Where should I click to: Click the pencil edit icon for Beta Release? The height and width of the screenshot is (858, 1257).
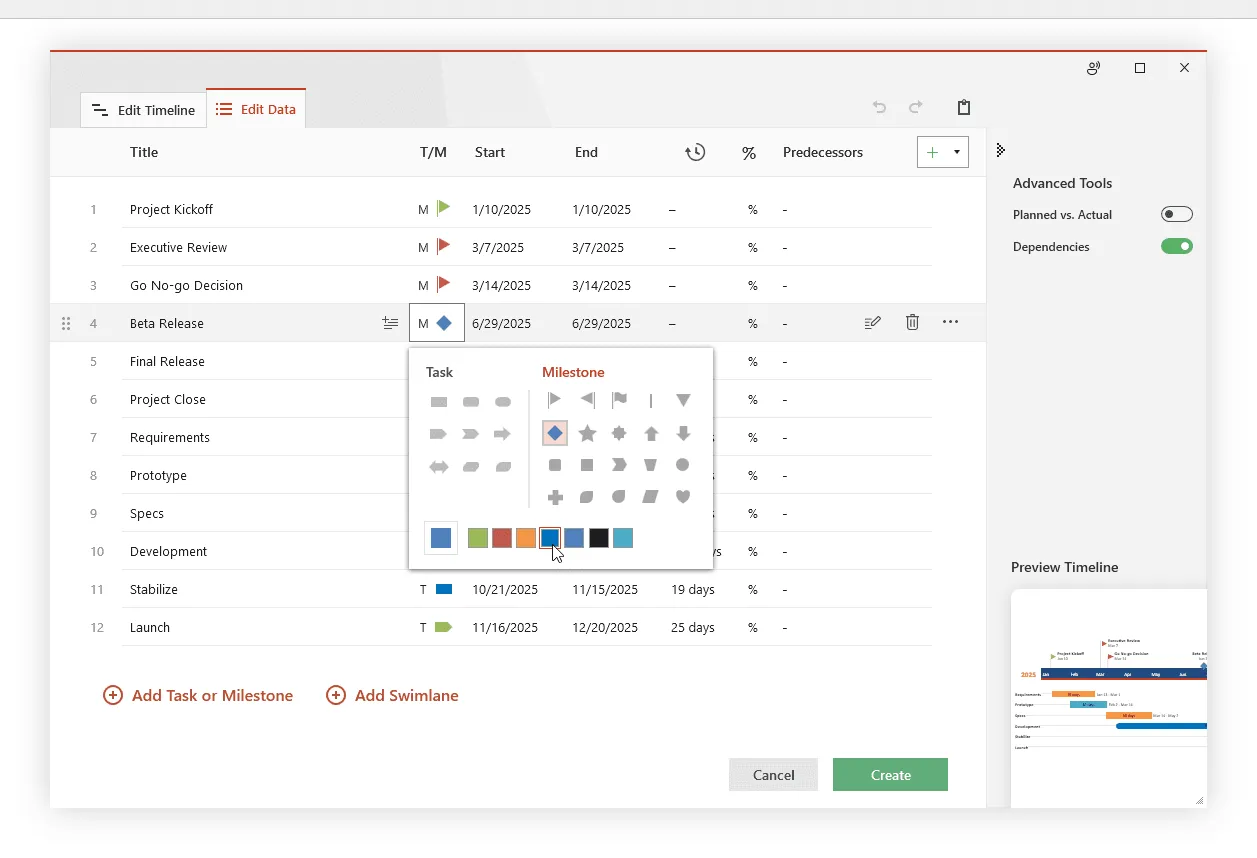tap(873, 322)
